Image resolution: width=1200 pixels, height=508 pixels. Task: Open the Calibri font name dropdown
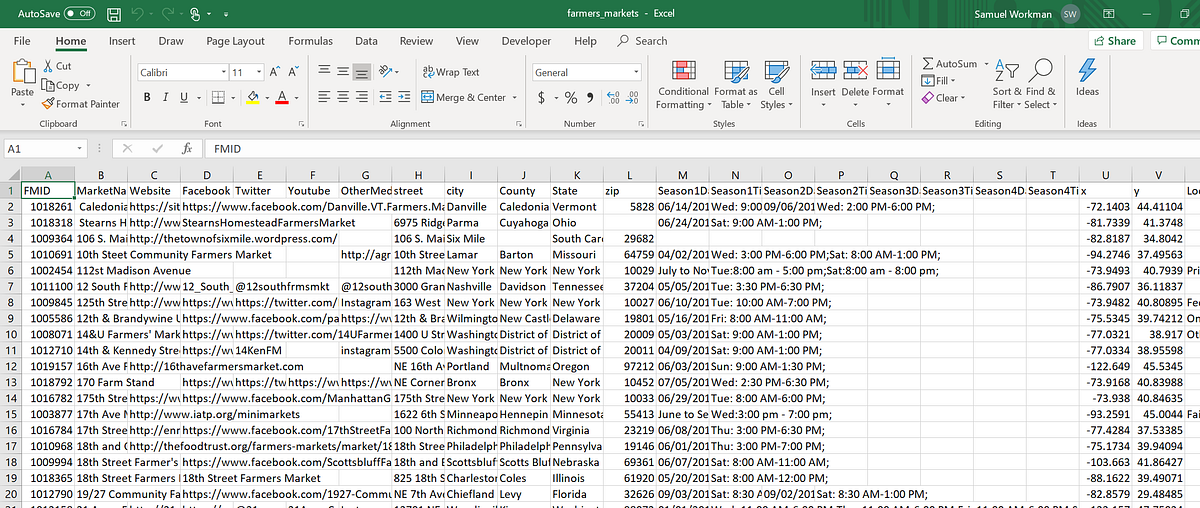[x=221, y=72]
